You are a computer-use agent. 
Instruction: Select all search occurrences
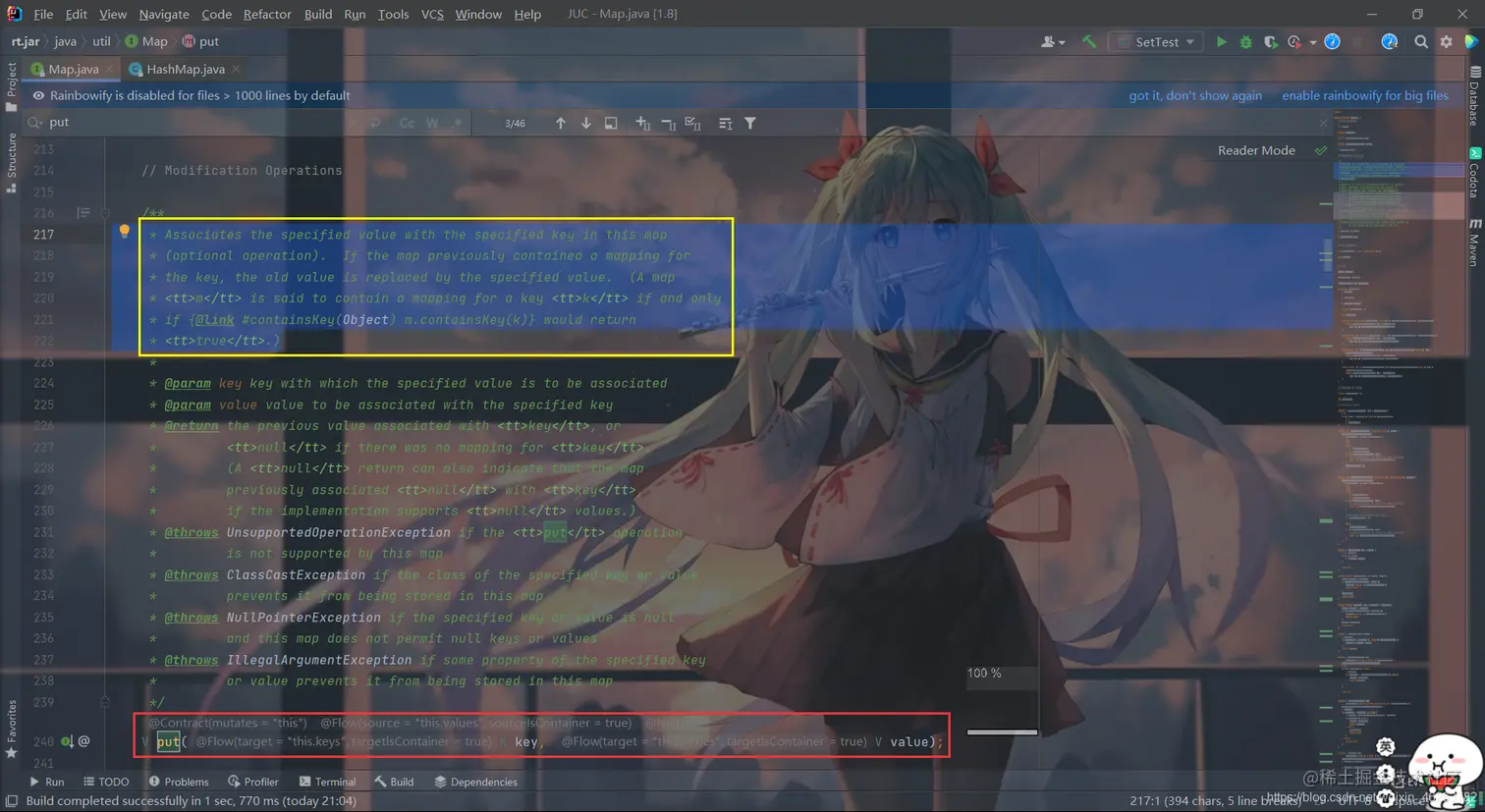click(x=693, y=124)
